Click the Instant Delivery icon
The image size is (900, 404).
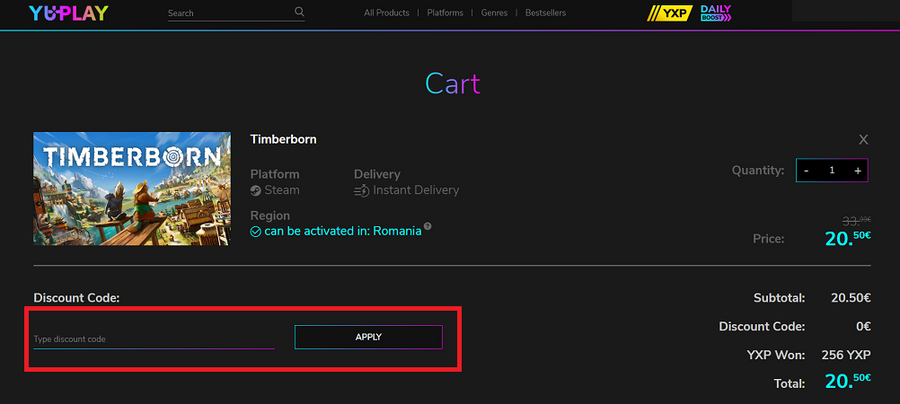click(361, 190)
